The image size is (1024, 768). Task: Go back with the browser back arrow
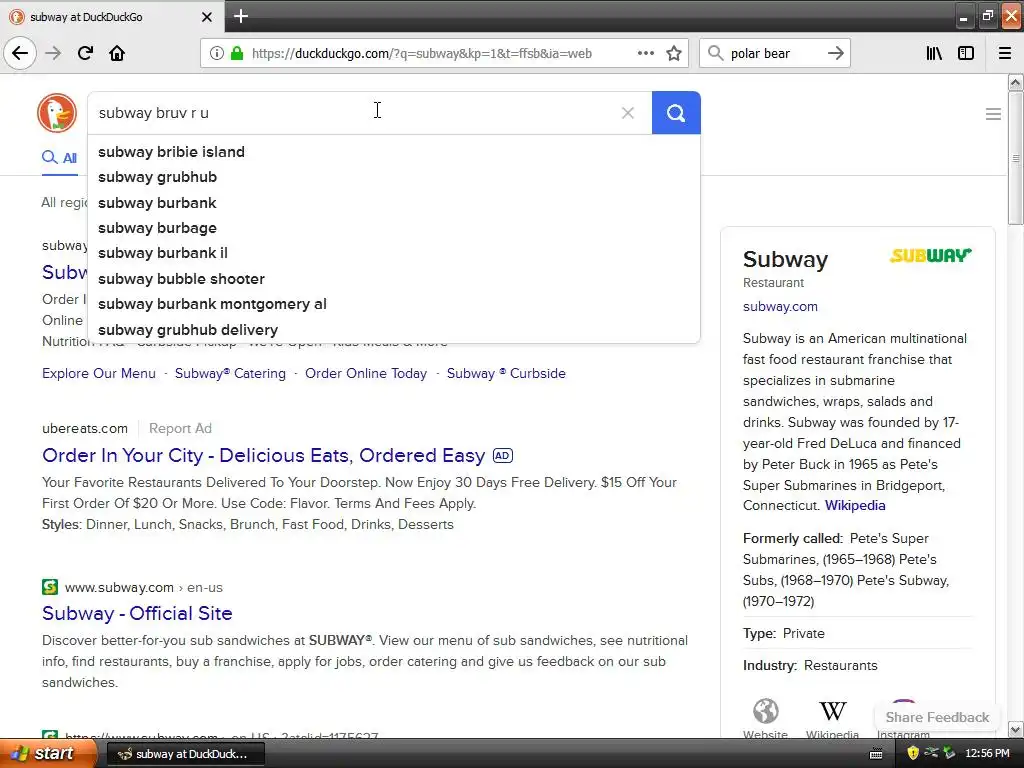coord(20,53)
